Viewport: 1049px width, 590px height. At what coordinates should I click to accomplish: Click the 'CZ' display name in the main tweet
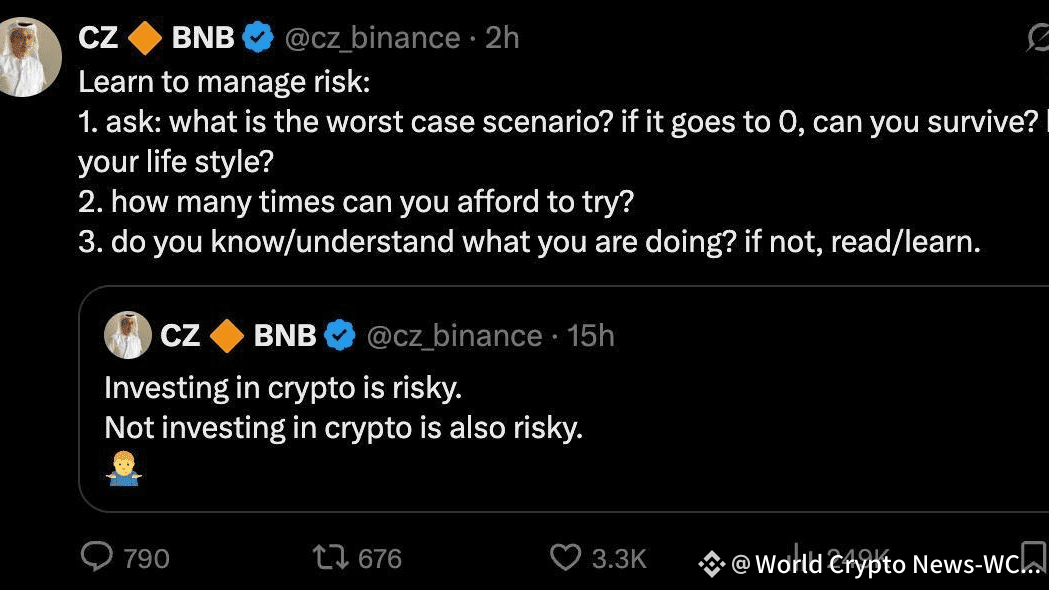98,38
